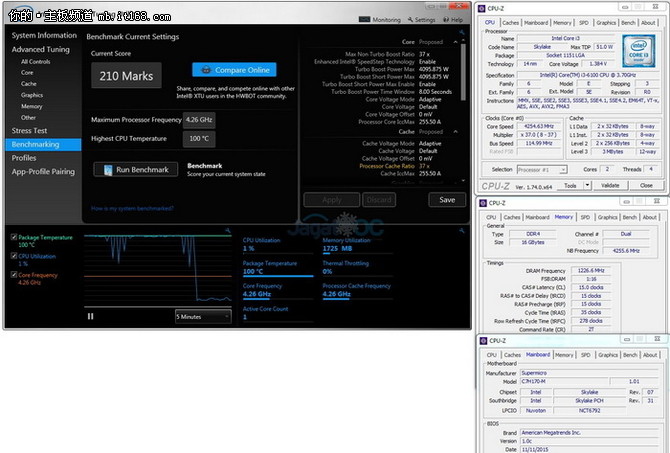Screen dimensions: 670x453
Task: Pause the monitoring graph
Action: click(91, 316)
